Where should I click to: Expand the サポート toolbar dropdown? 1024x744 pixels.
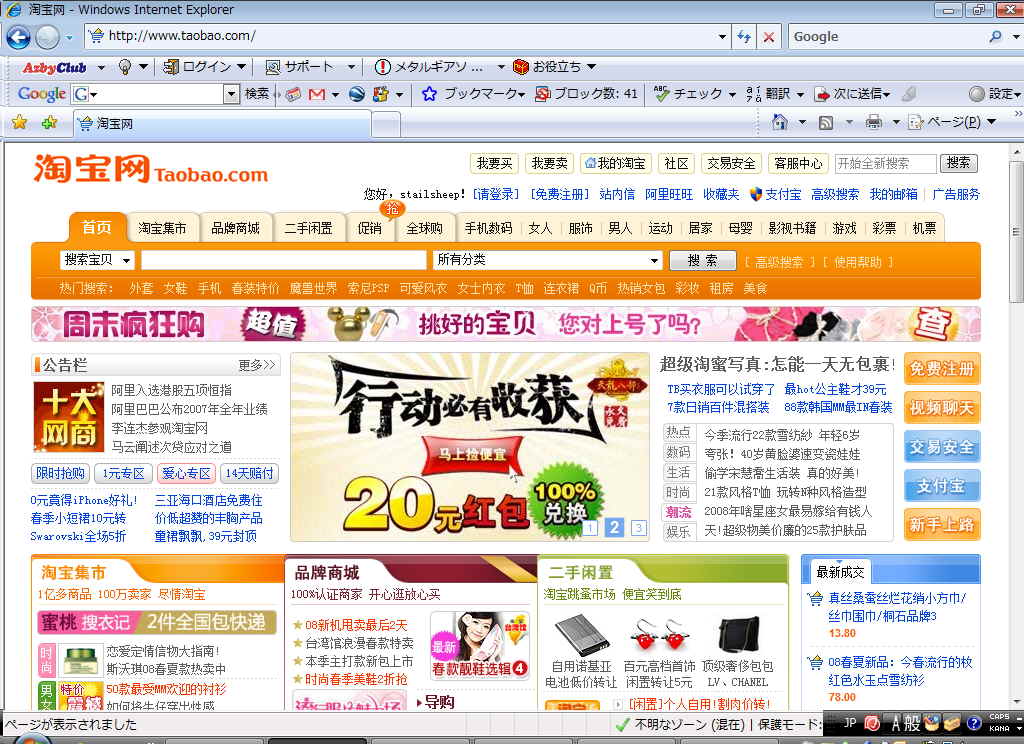click(351, 67)
